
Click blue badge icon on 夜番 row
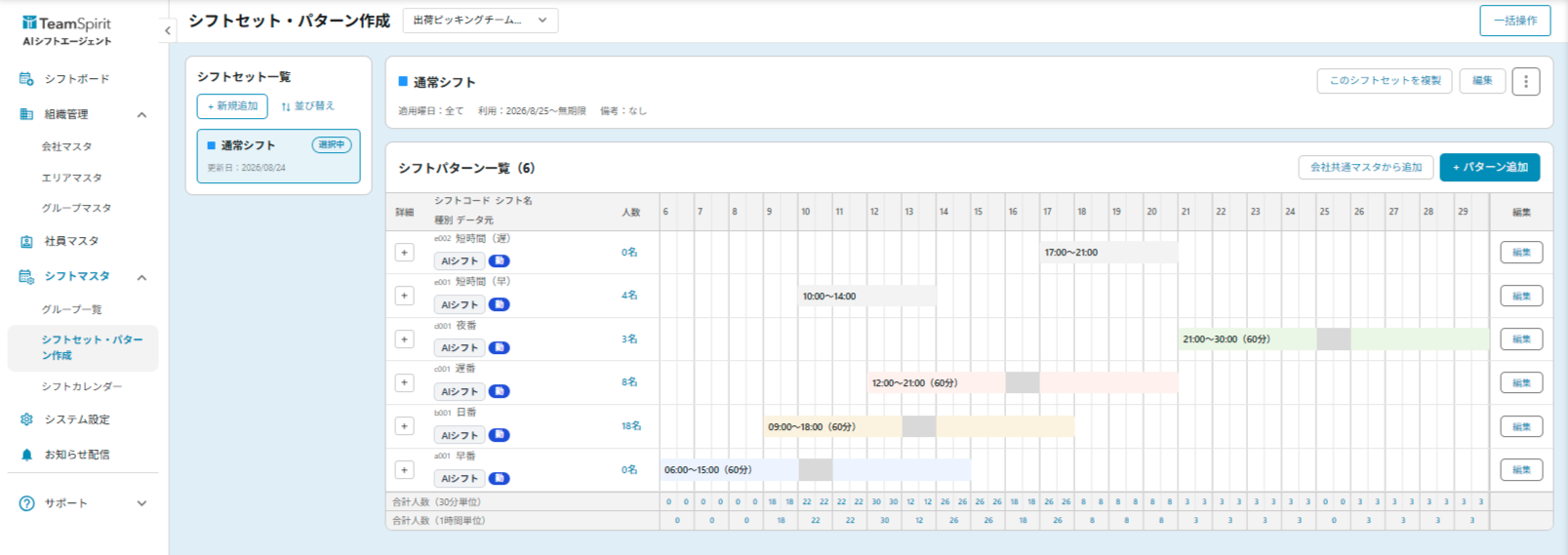(499, 347)
